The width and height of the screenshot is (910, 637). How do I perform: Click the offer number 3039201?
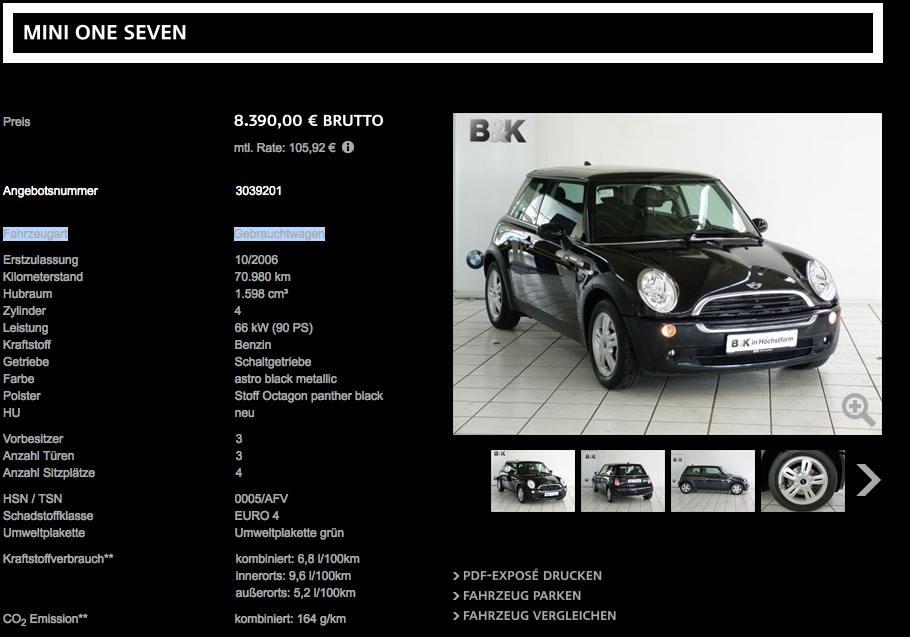[x=258, y=191]
